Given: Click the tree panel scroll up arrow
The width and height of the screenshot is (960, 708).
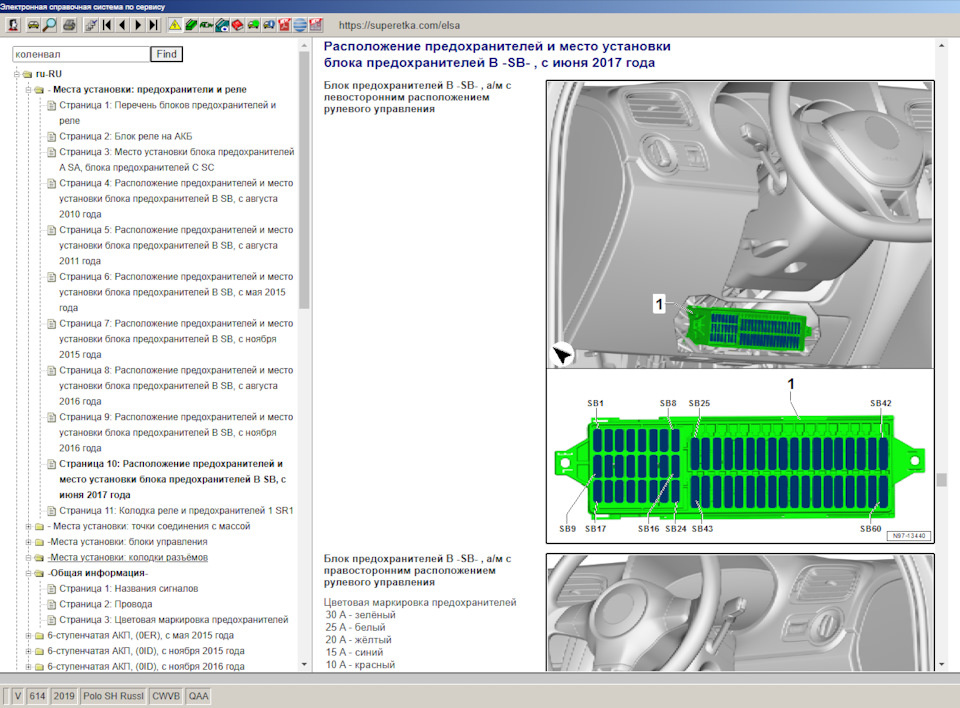Looking at the screenshot, I should click(x=304, y=45).
